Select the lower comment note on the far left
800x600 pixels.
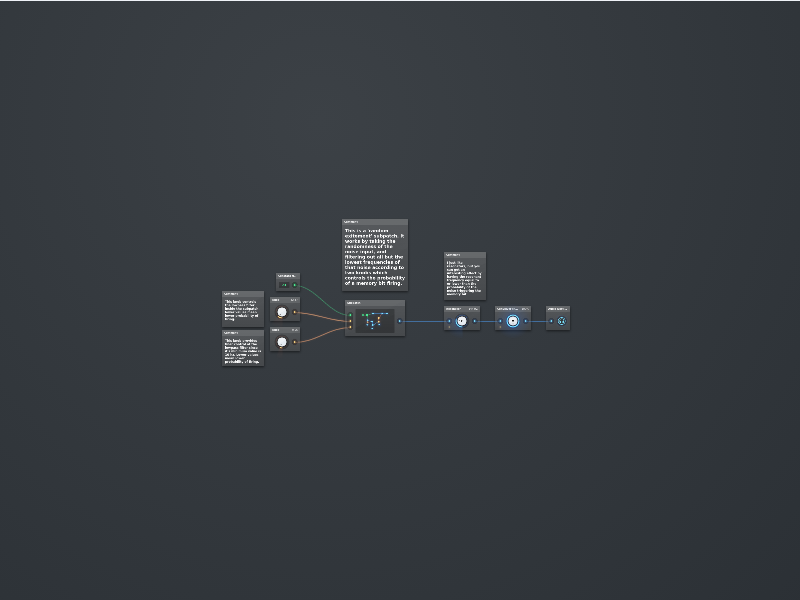243,349
